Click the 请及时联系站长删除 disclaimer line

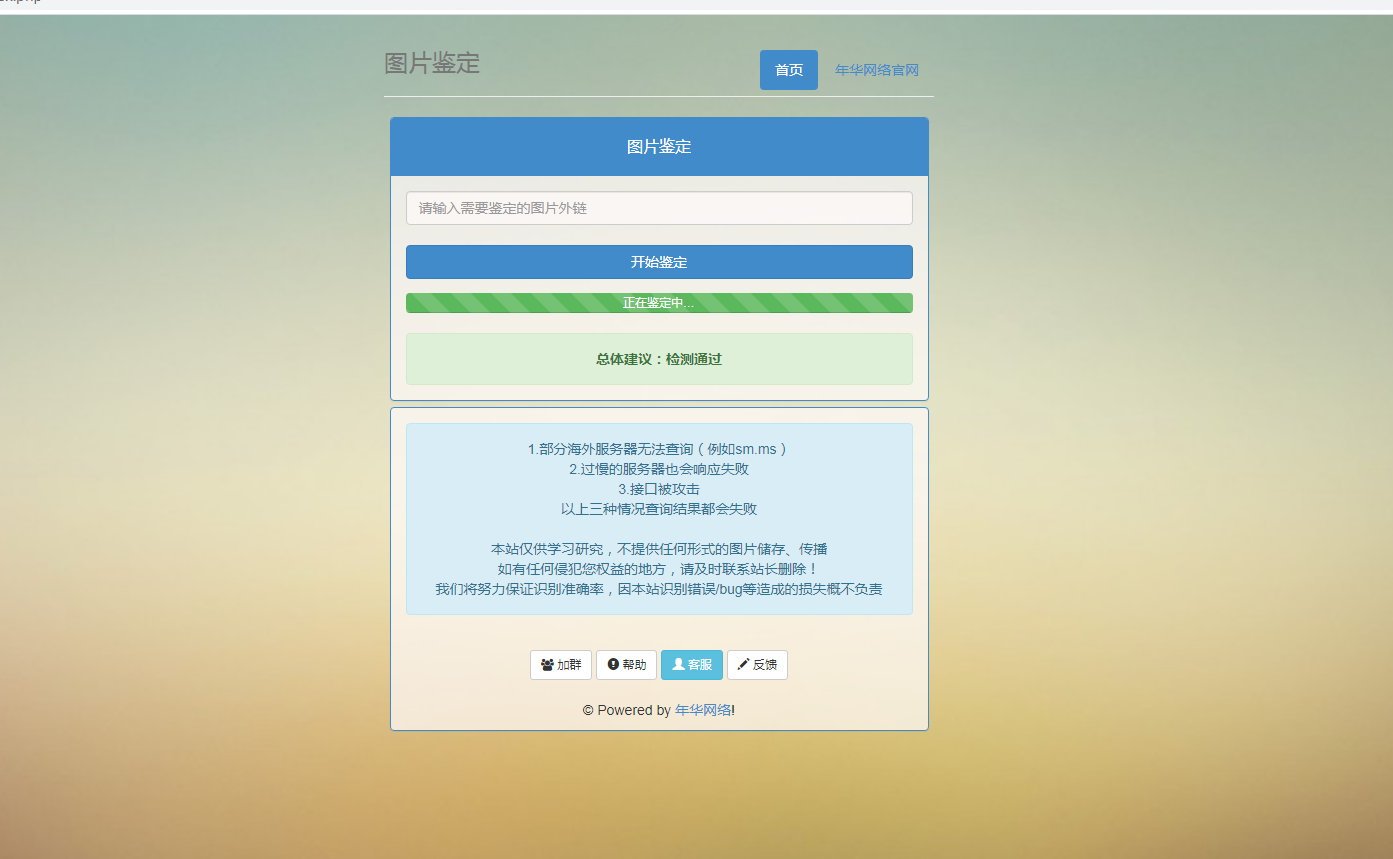coord(659,569)
